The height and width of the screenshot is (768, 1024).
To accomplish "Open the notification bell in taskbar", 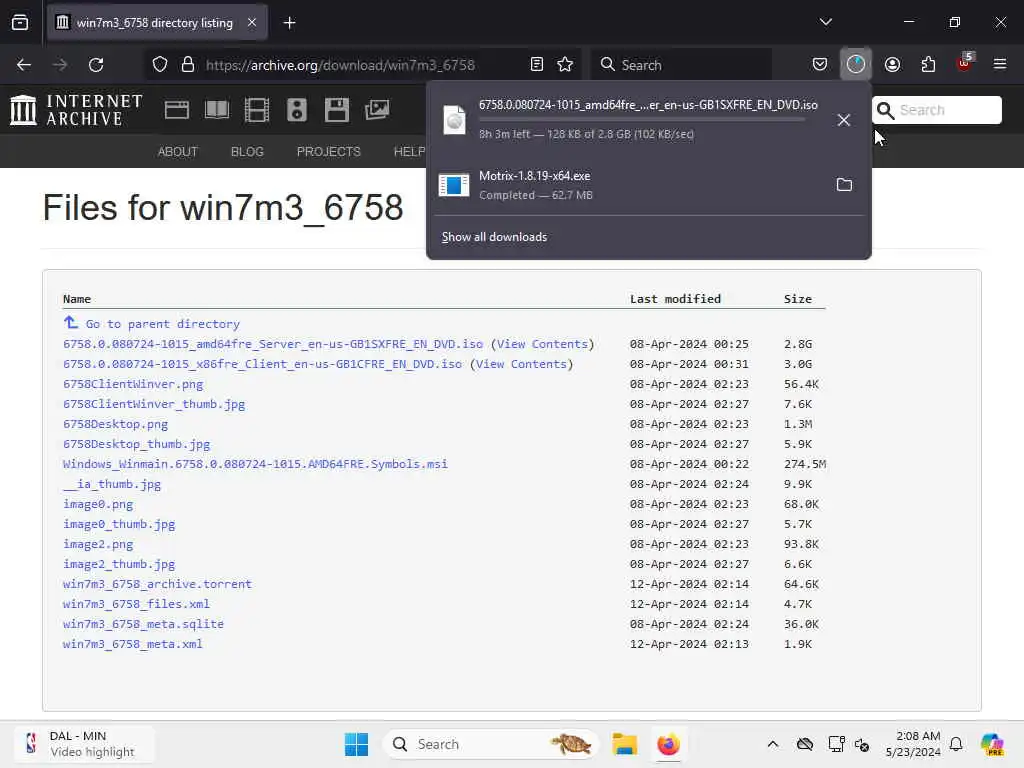I will tap(956, 744).
